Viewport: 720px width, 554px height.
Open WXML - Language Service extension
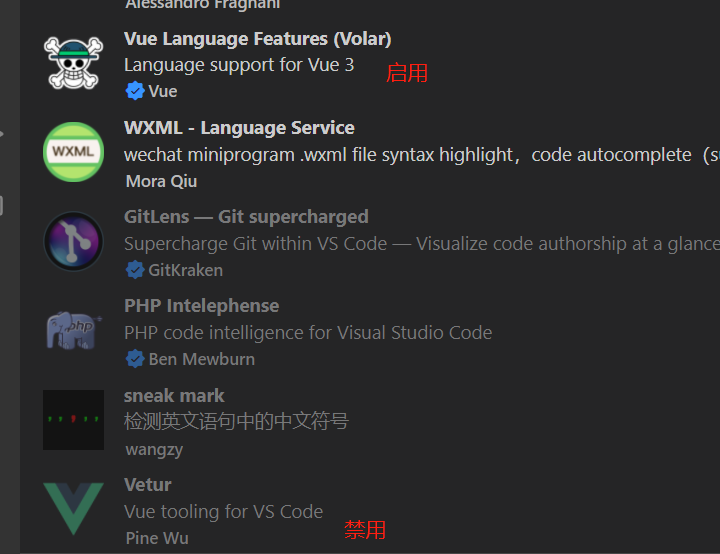coord(239,128)
